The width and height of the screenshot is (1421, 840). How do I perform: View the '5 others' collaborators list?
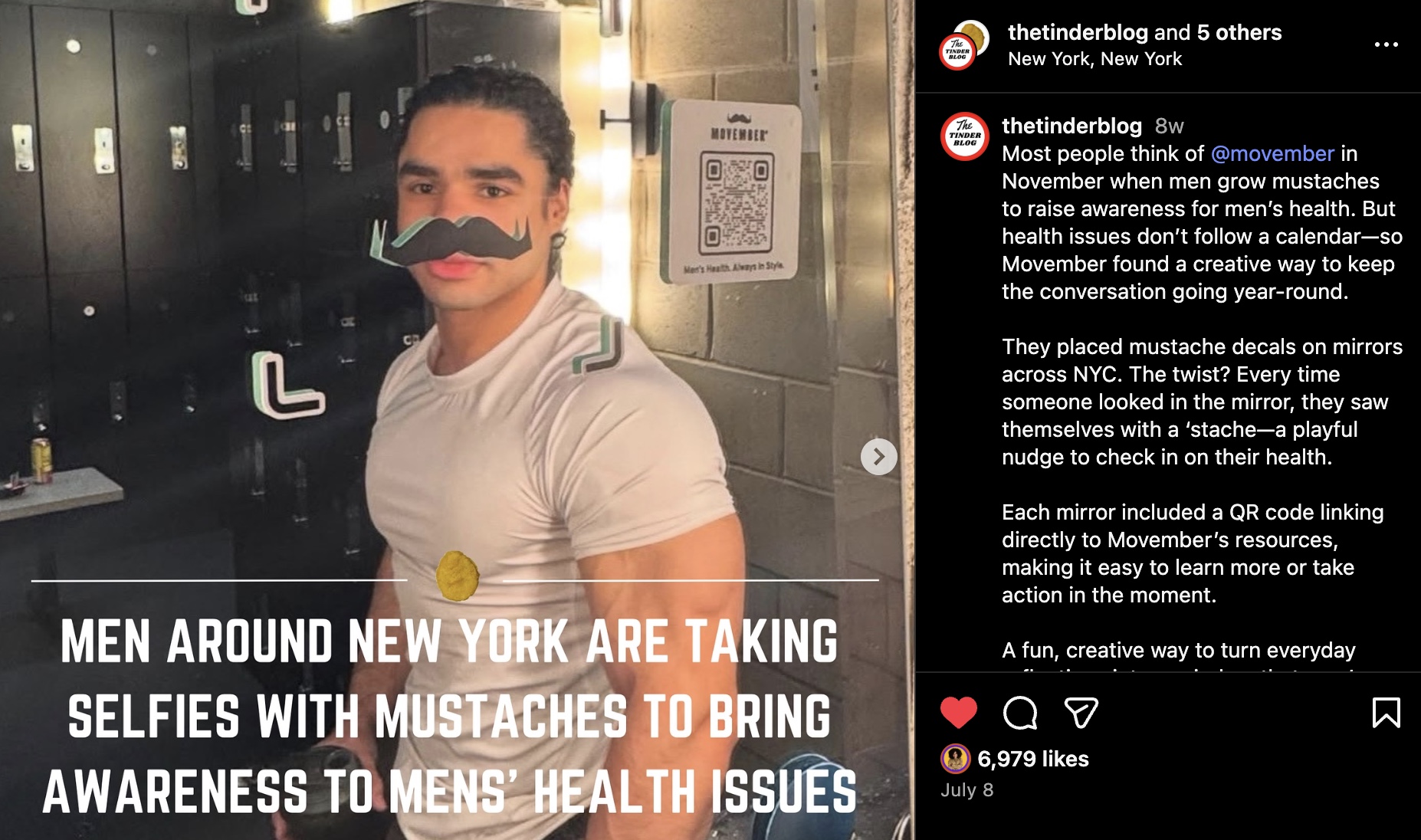pos(1239,32)
